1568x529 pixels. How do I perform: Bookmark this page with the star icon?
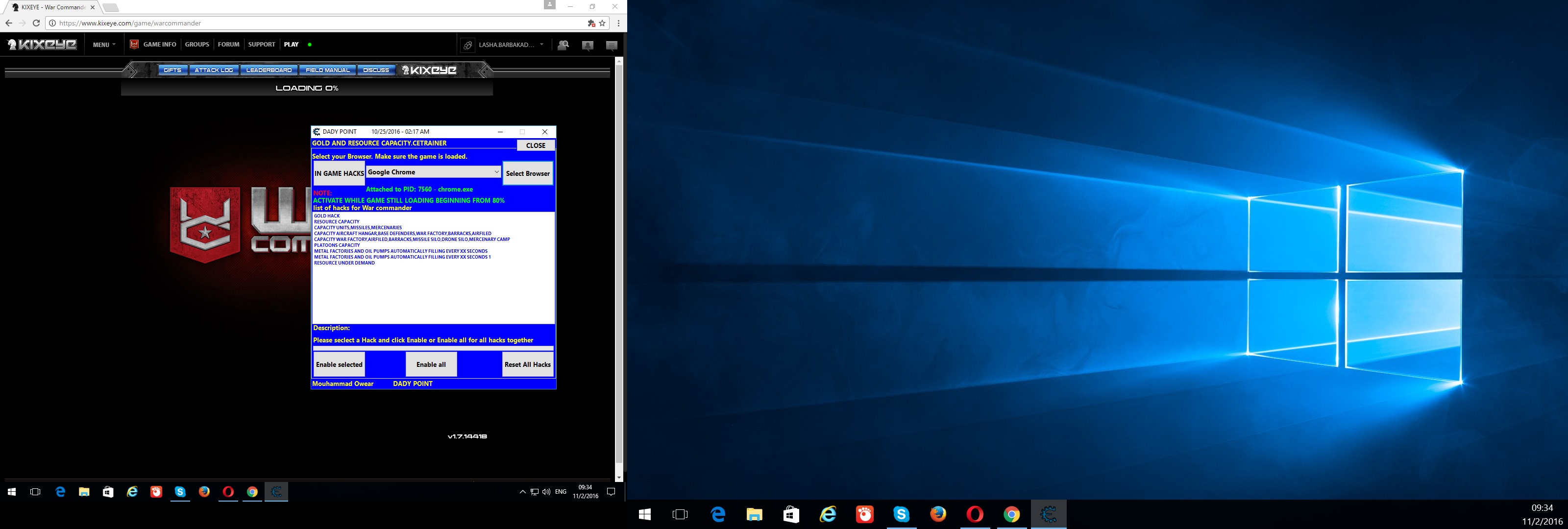(x=603, y=23)
